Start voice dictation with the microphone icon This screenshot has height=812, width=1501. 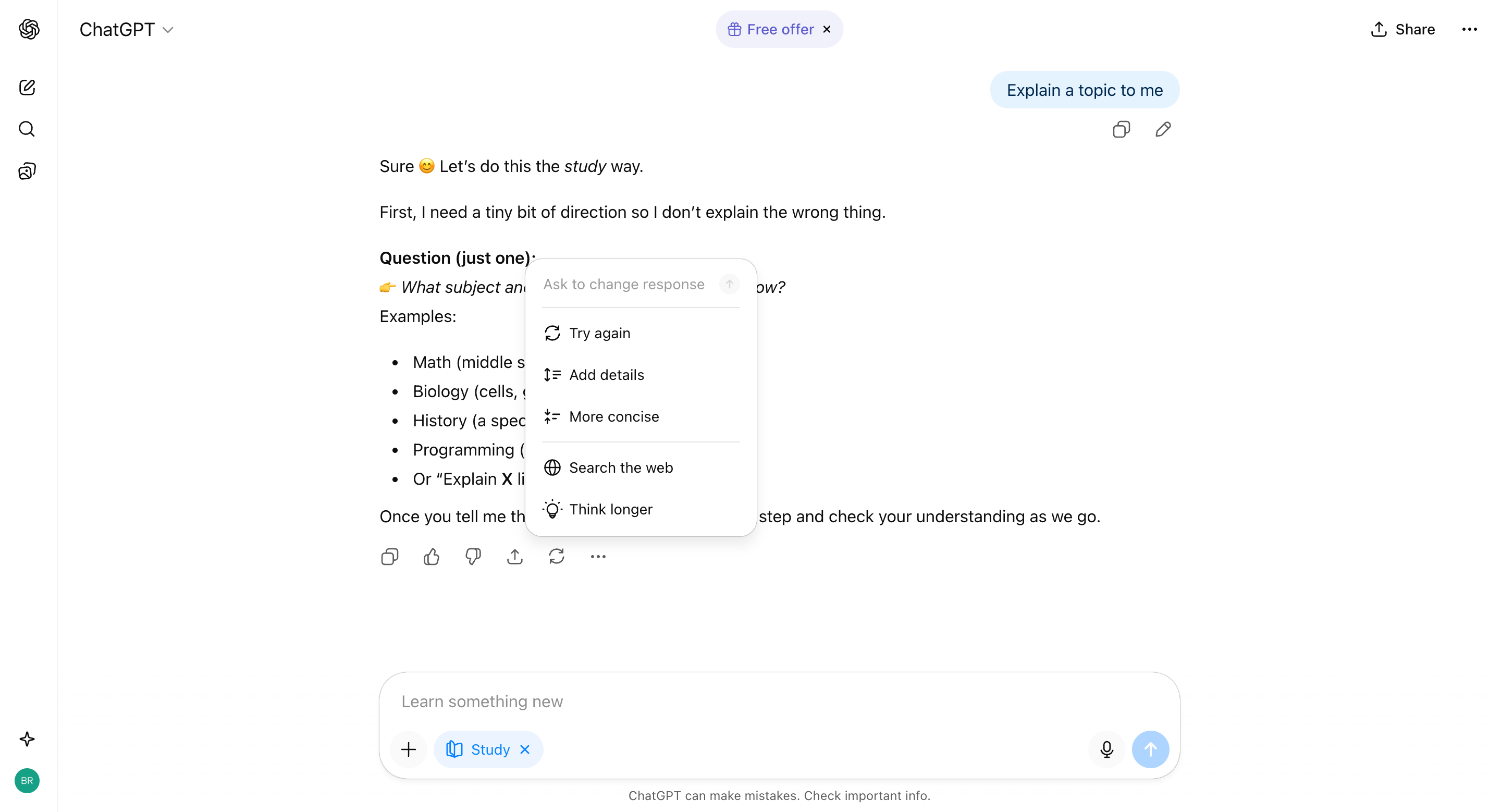tap(1106, 749)
